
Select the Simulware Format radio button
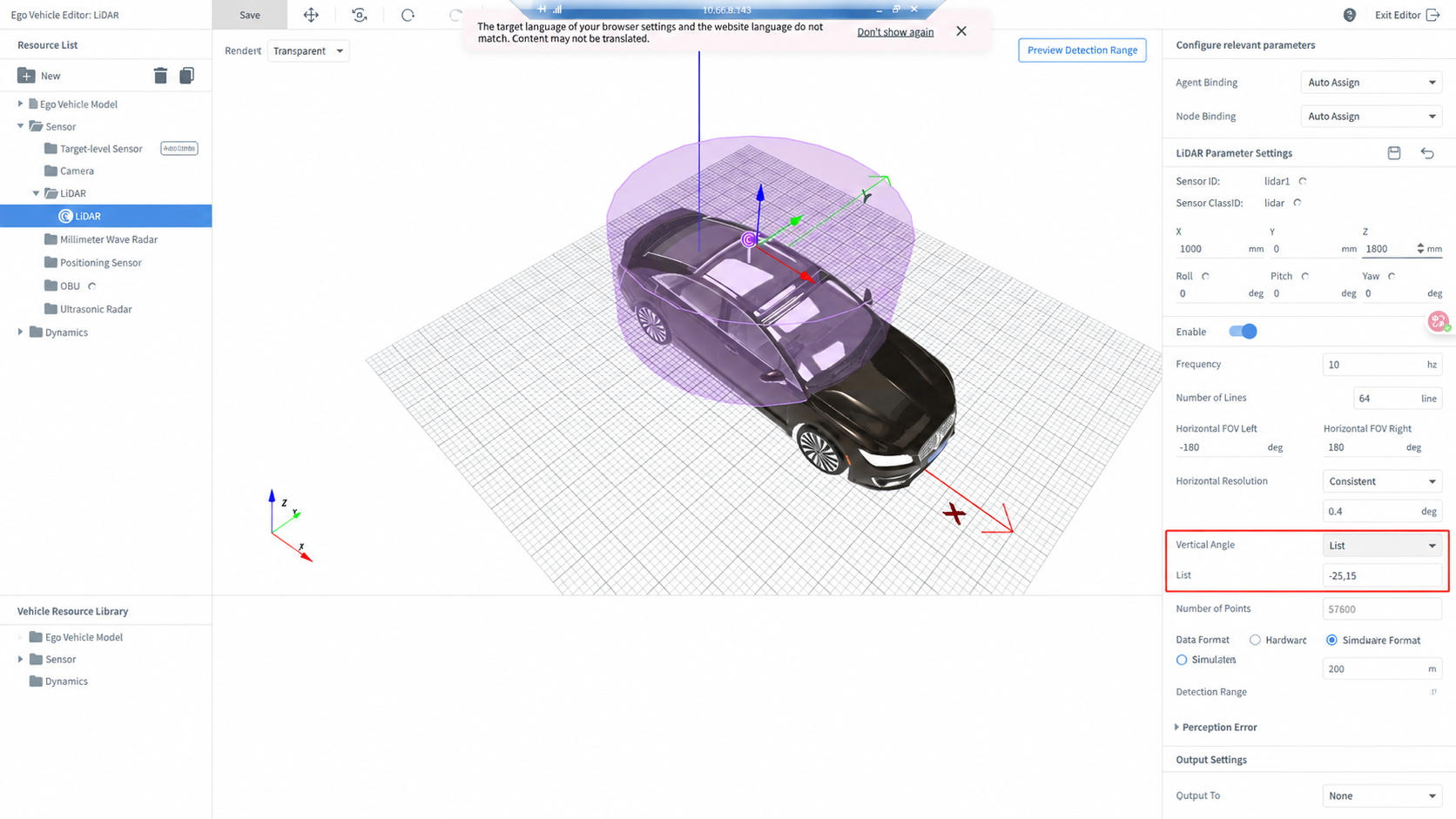(1331, 640)
